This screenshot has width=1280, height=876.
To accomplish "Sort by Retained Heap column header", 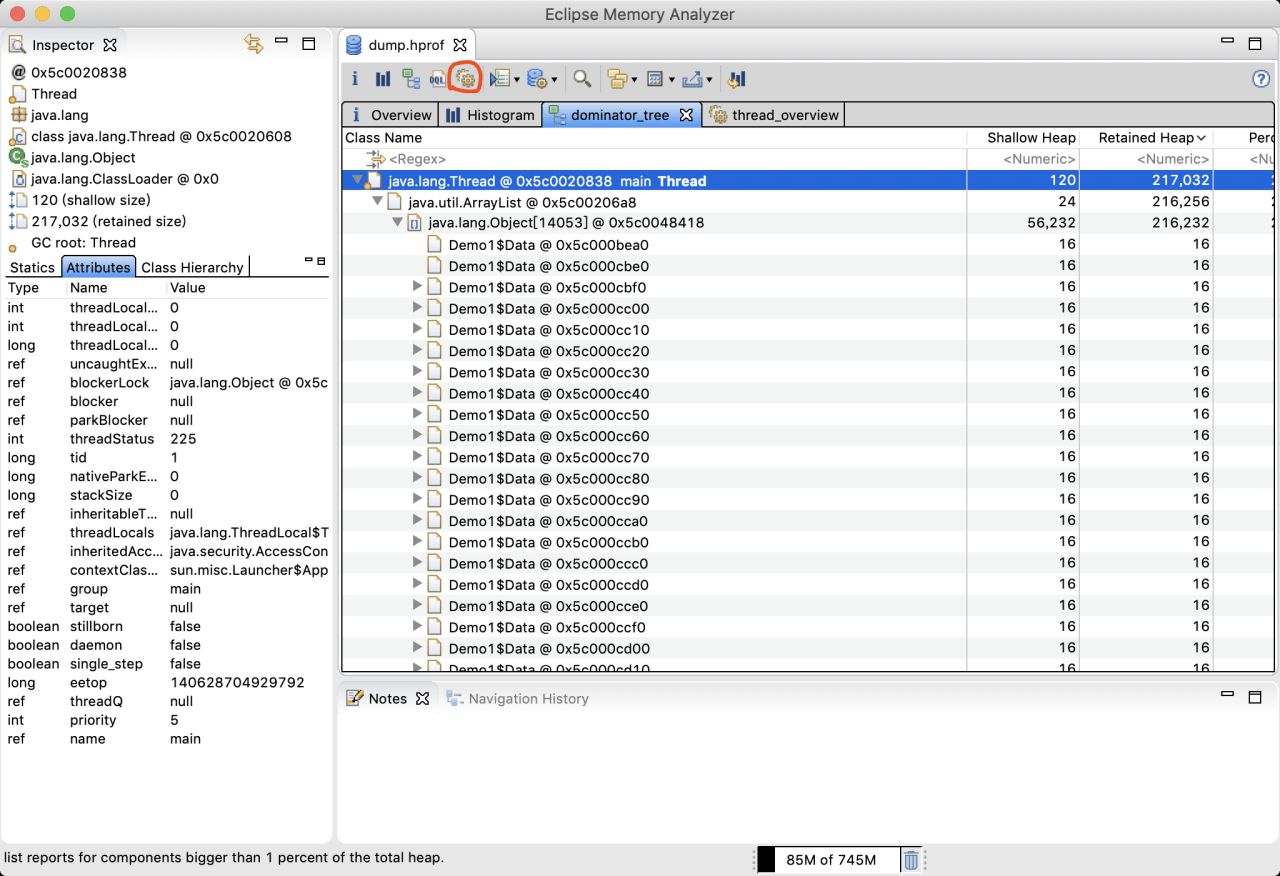I will click(1146, 138).
